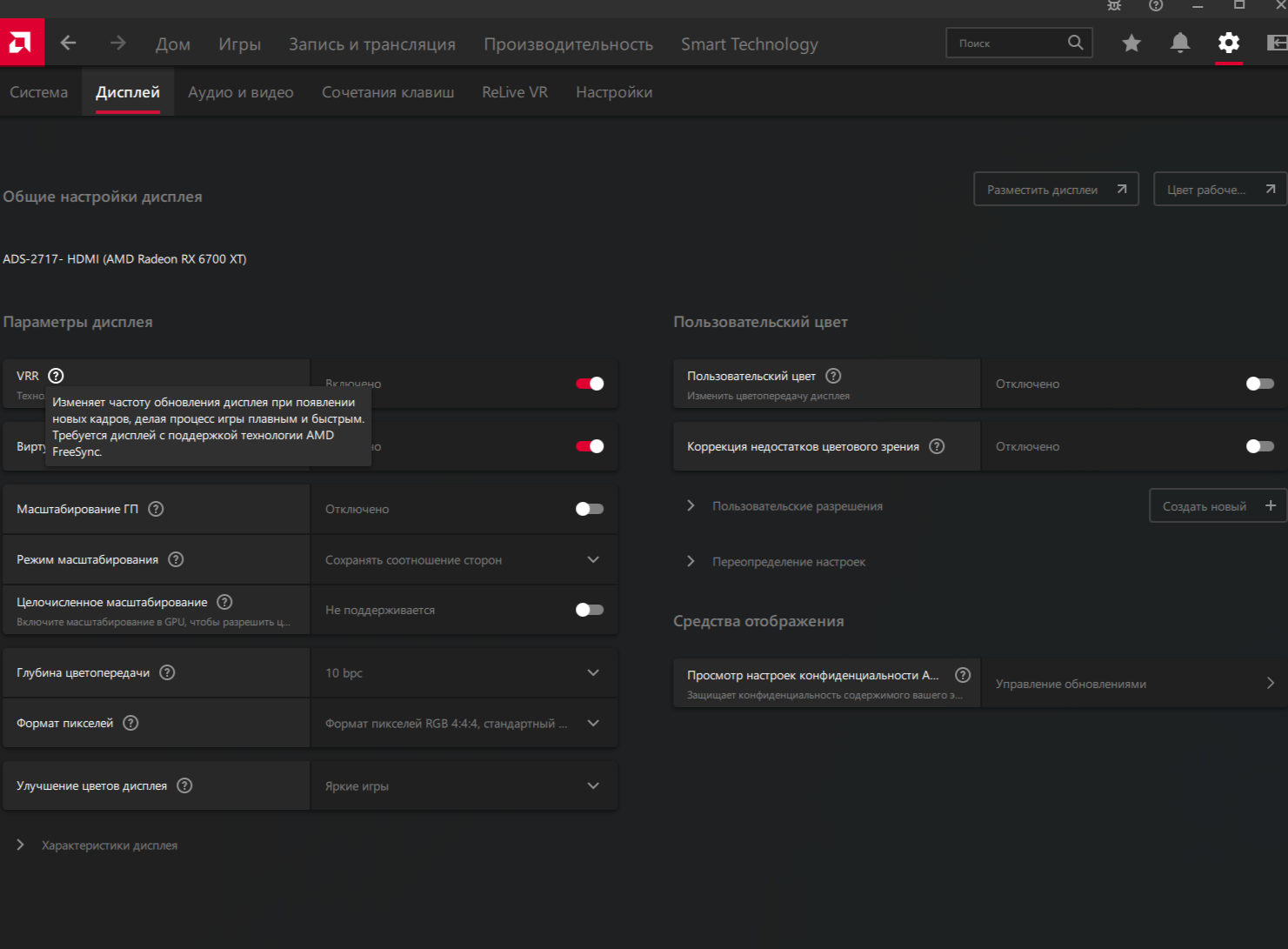Click Создать новый button
Image resolution: width=1288 pixels, height=949 pixels.
click(1217, 505)
